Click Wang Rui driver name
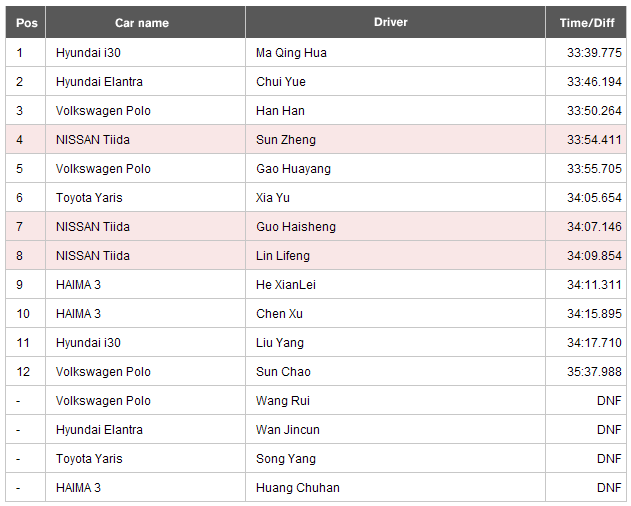Image resolution: width=631 pixels, height=506 pixels. [283, 401]
